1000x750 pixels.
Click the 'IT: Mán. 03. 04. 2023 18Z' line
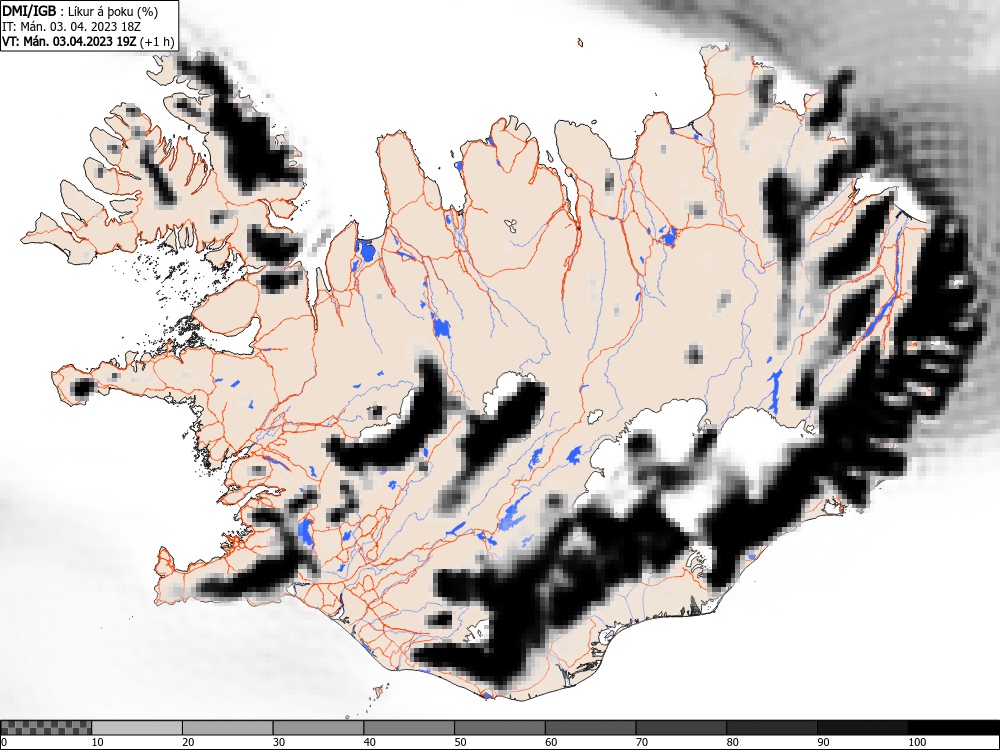pyautogui.click(x=71, y=27)
